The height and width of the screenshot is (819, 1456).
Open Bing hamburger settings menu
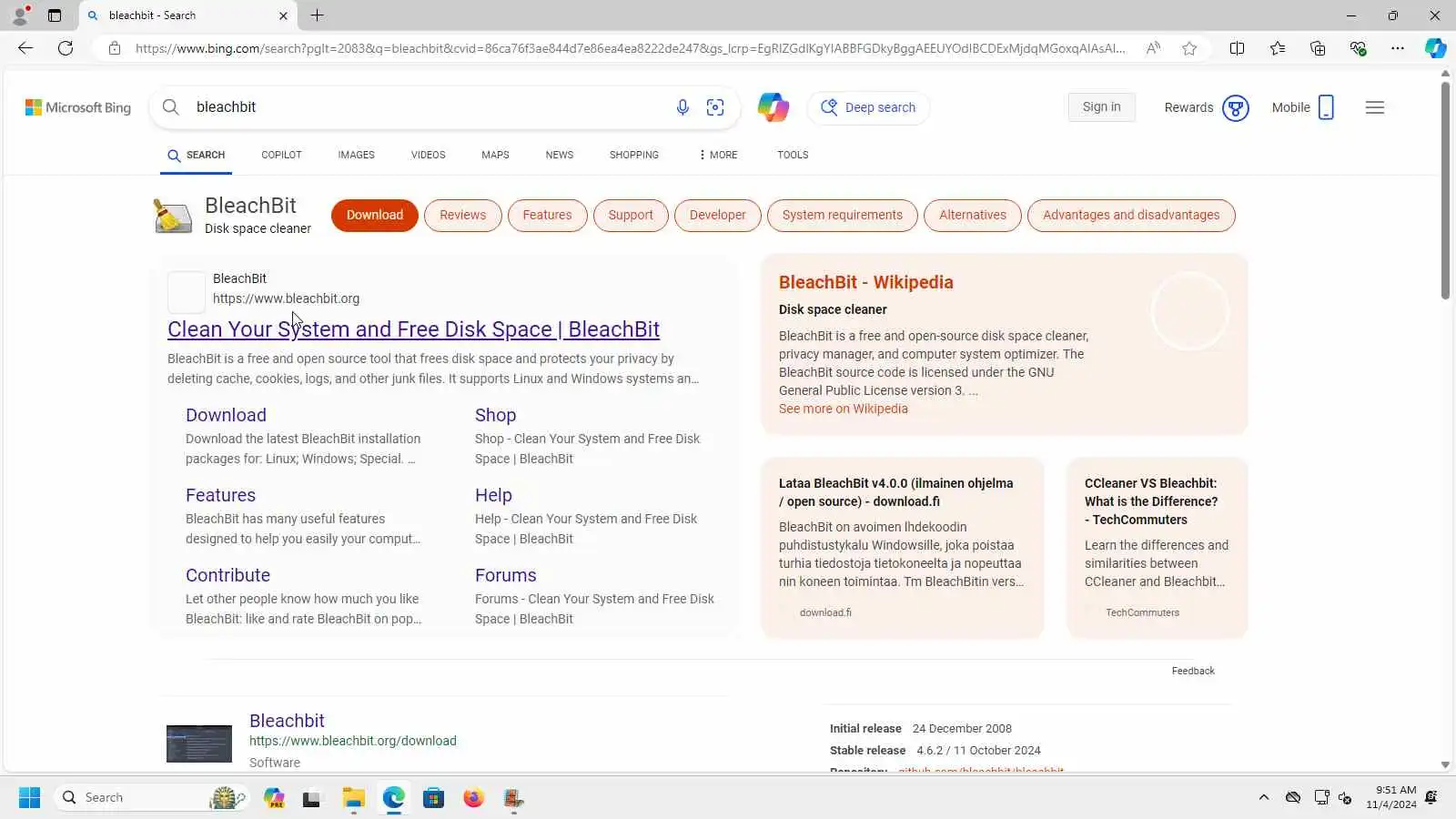click(1375, 107)
